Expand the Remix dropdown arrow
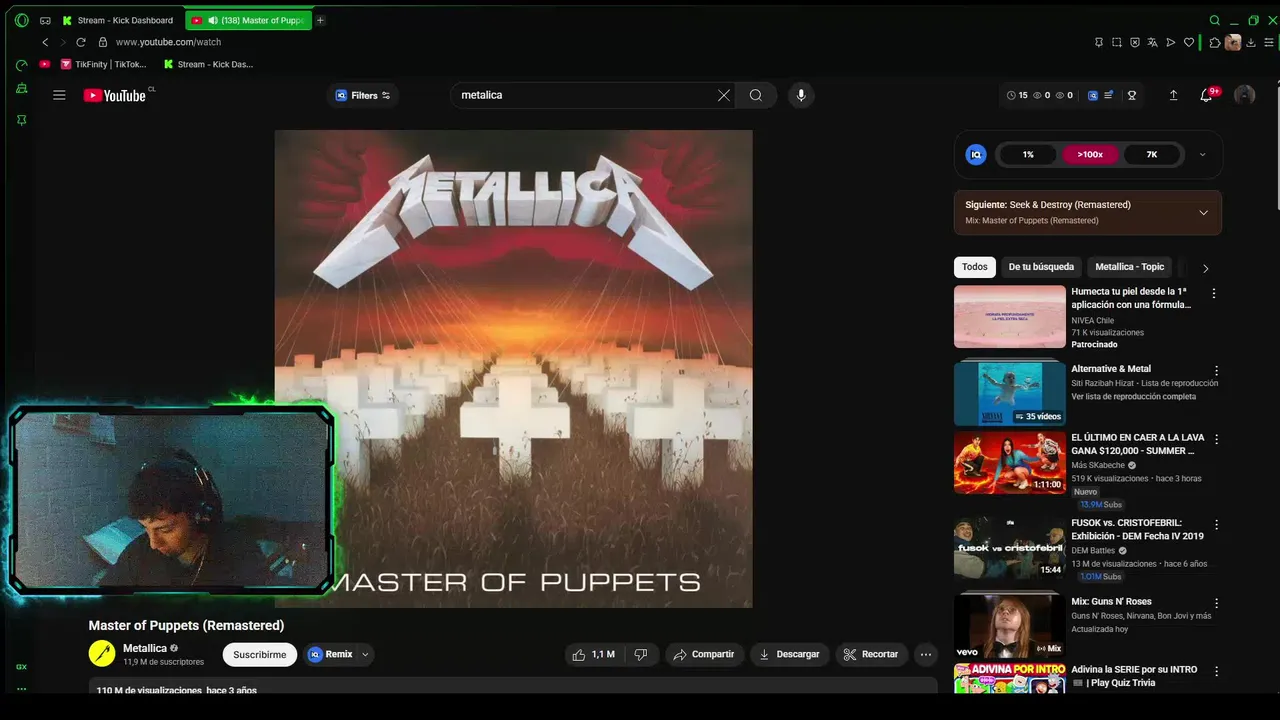The width and height of the screenshot is (1280, 720). [365, 654]
